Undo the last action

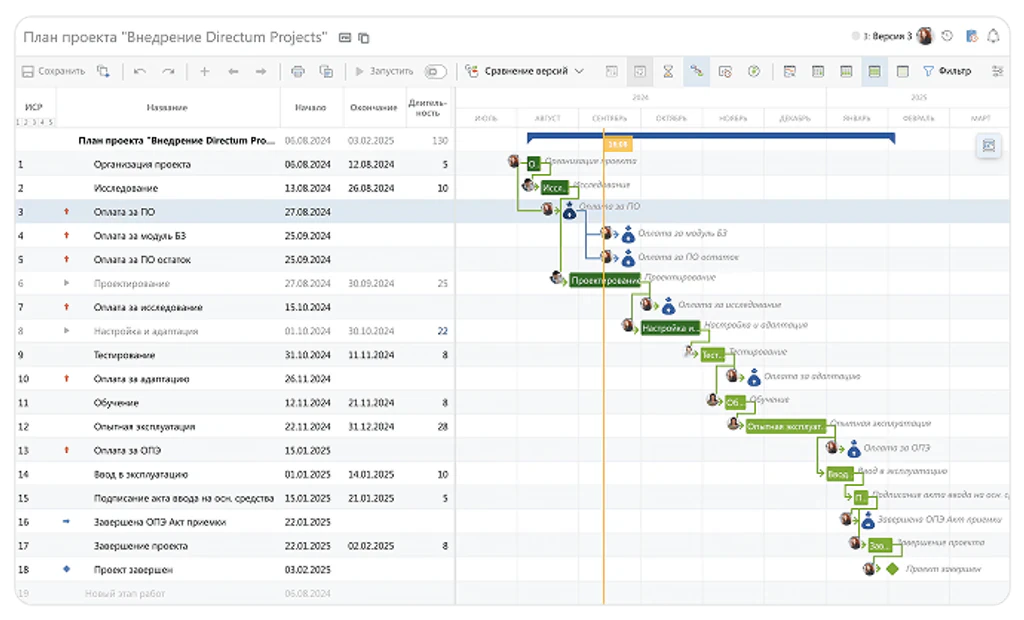coord(140,71)
